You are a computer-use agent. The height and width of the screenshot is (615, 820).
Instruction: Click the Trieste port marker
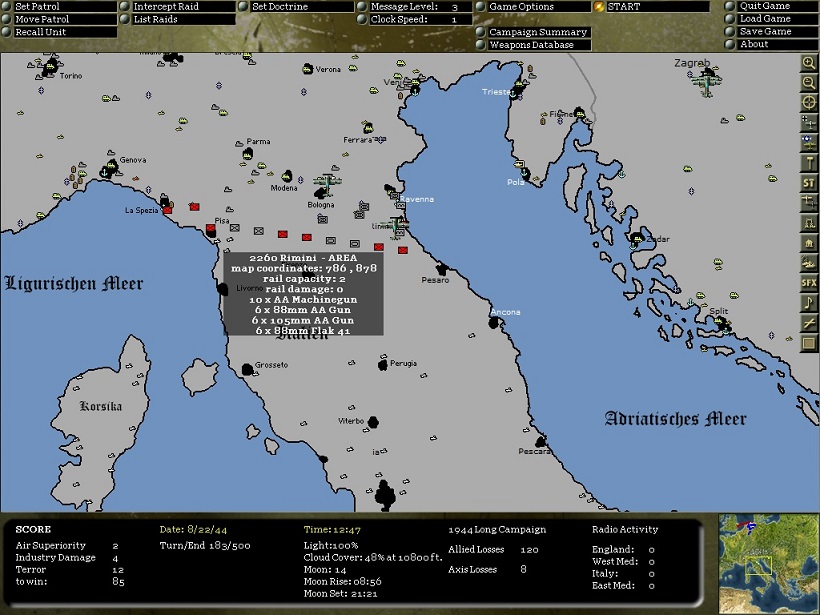coord(515,92)
